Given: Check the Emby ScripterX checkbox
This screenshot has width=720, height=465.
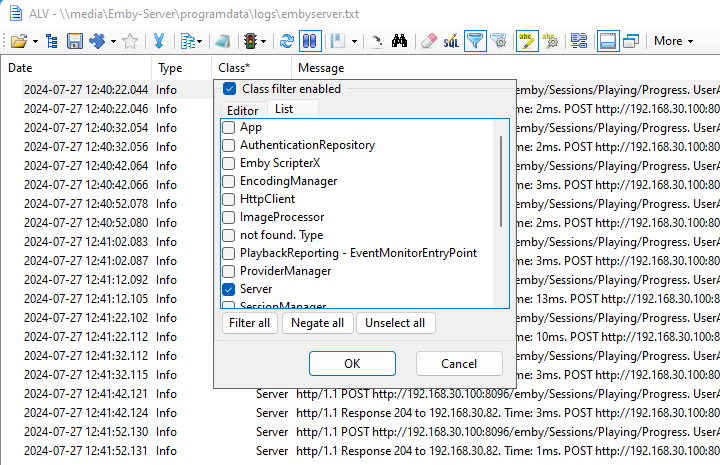Looking at the screenshot, I should 228,163.
